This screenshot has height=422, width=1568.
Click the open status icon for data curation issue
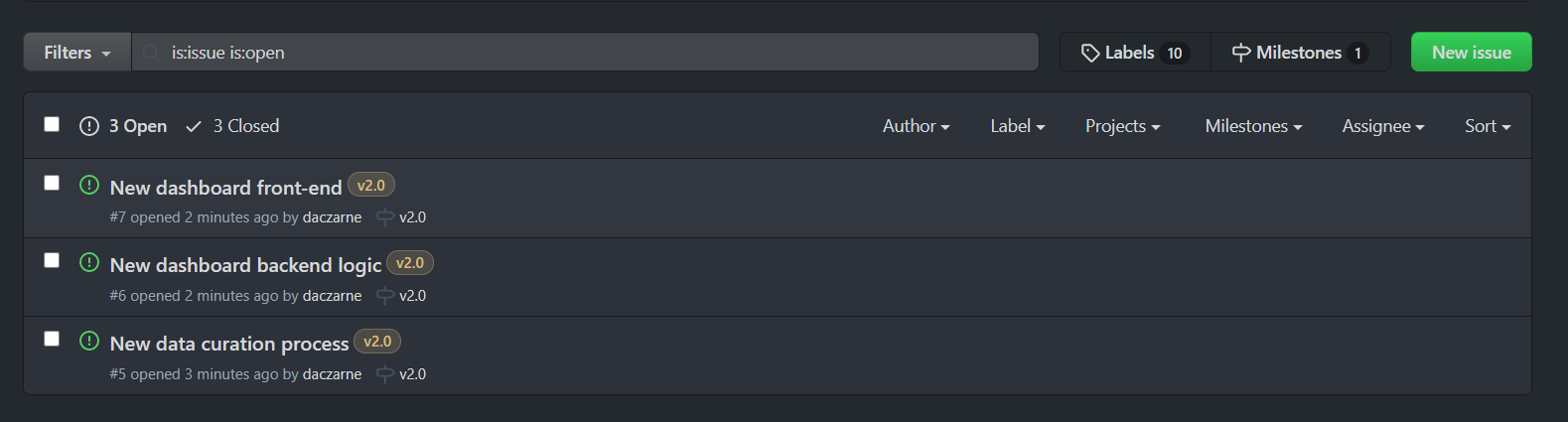(x=89, y=341)
